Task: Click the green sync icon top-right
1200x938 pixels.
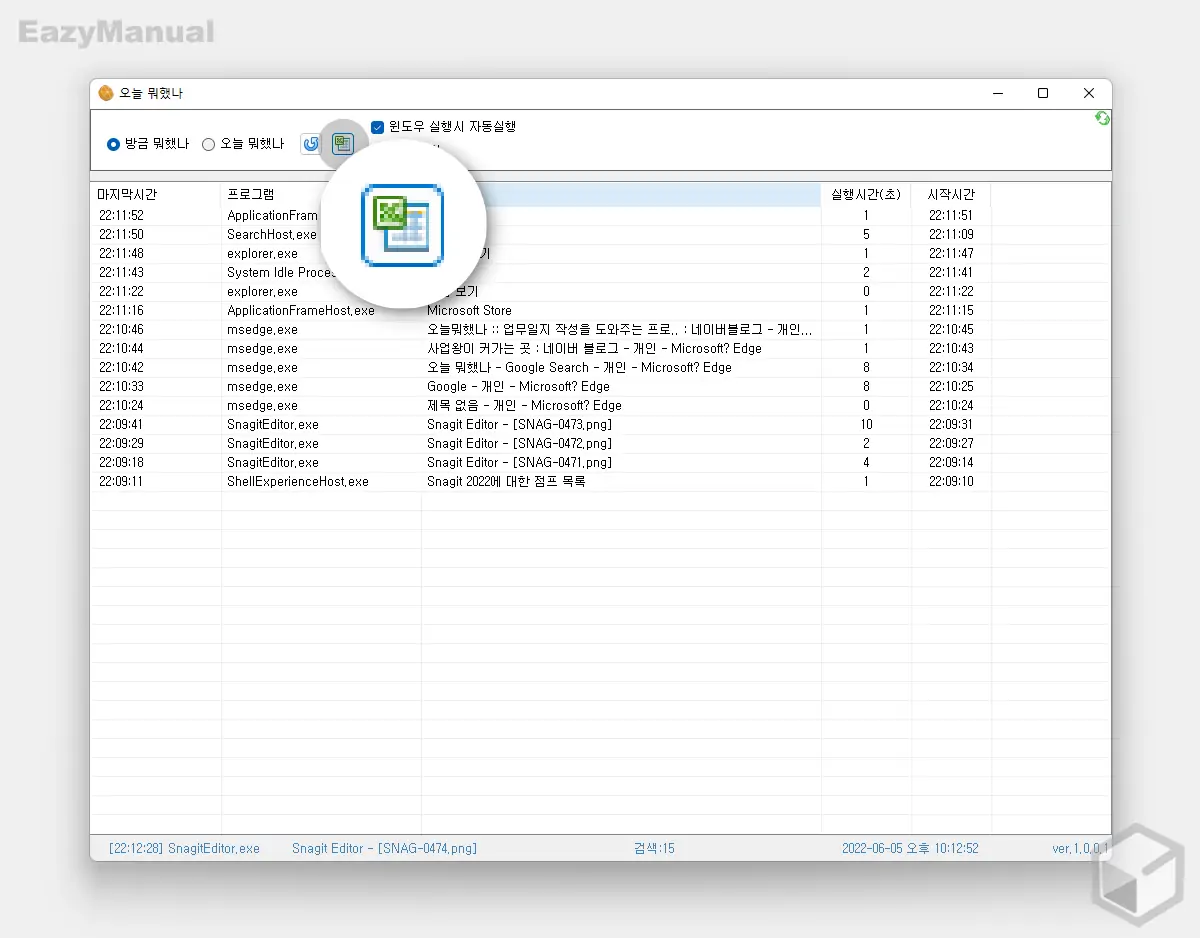Action: point(1102,118)
